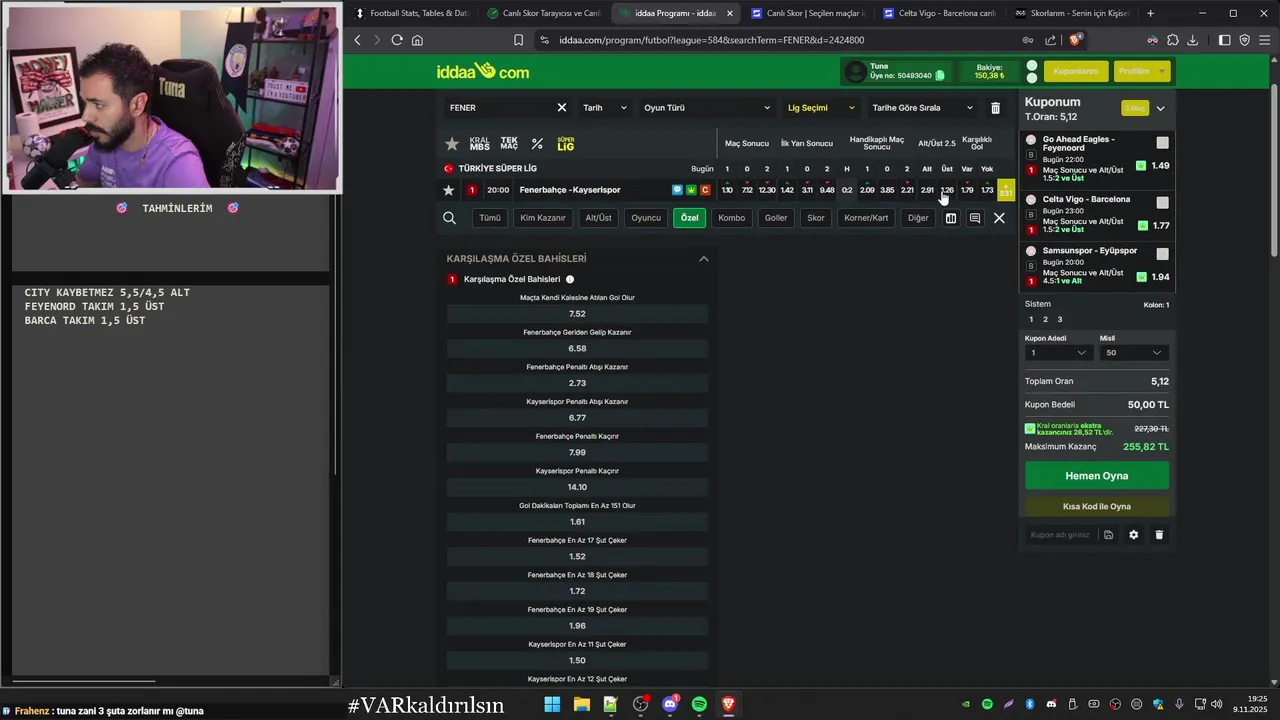Collapse the Karşılaşma Özel Bahisleri section
This screenshot has width=1280, height=720.
[704, 259]
